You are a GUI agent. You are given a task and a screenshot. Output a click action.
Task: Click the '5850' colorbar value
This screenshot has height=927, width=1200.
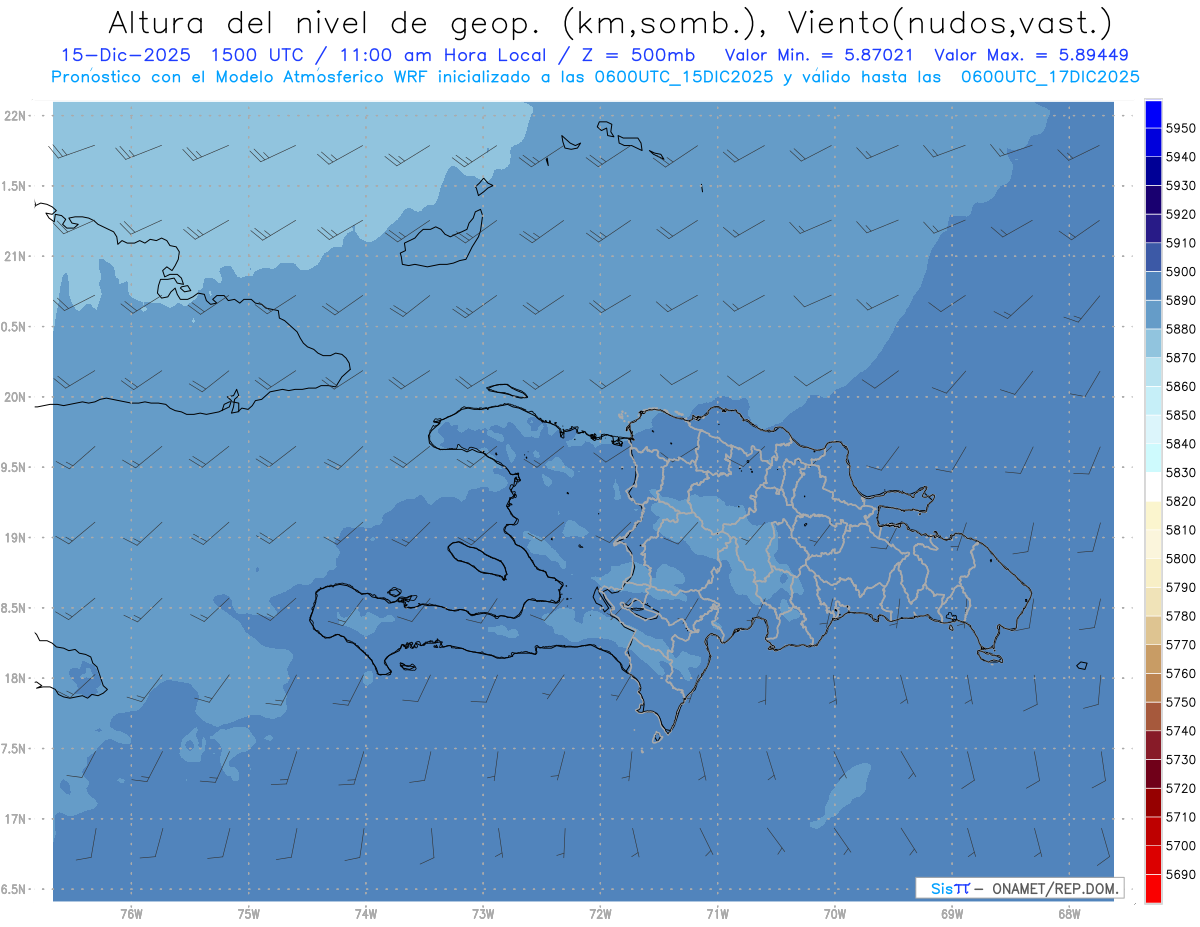[x=1180, y=415]
